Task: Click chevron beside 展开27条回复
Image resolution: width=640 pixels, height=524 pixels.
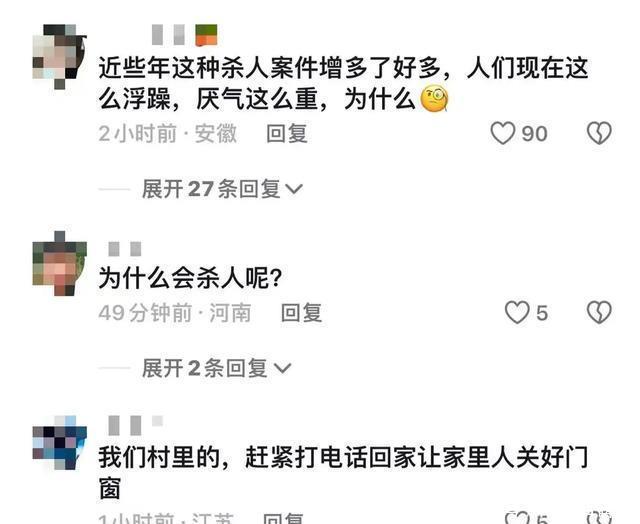Action: point(294,189)
